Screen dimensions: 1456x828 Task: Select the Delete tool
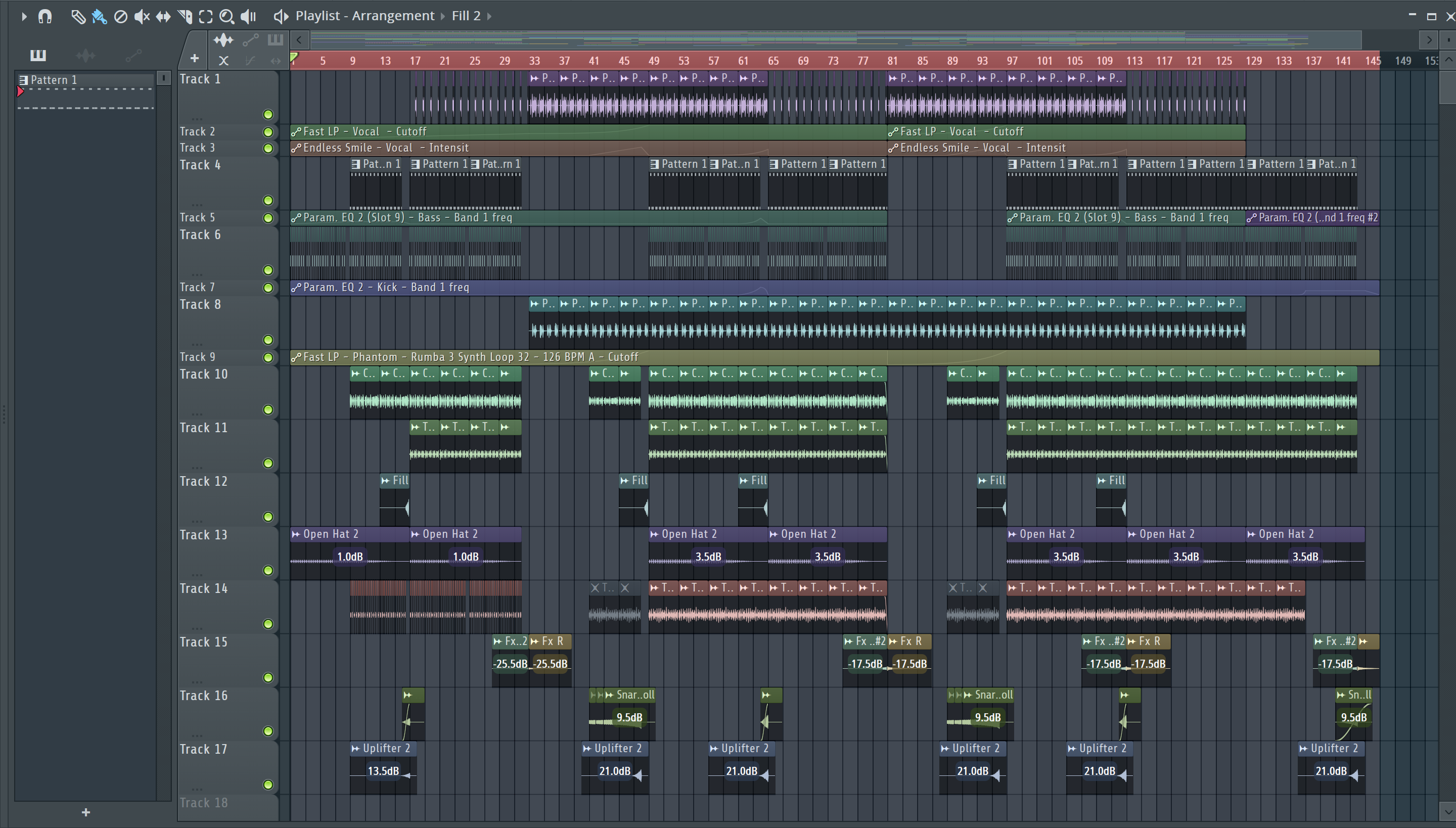click(x=120, y=17)
